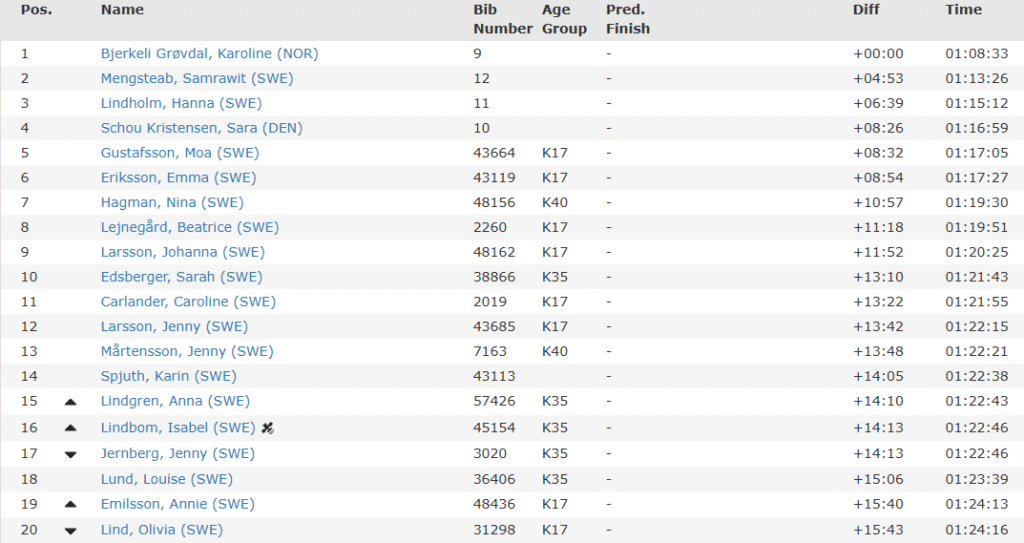Click the Diff column header

coord(866,10)
